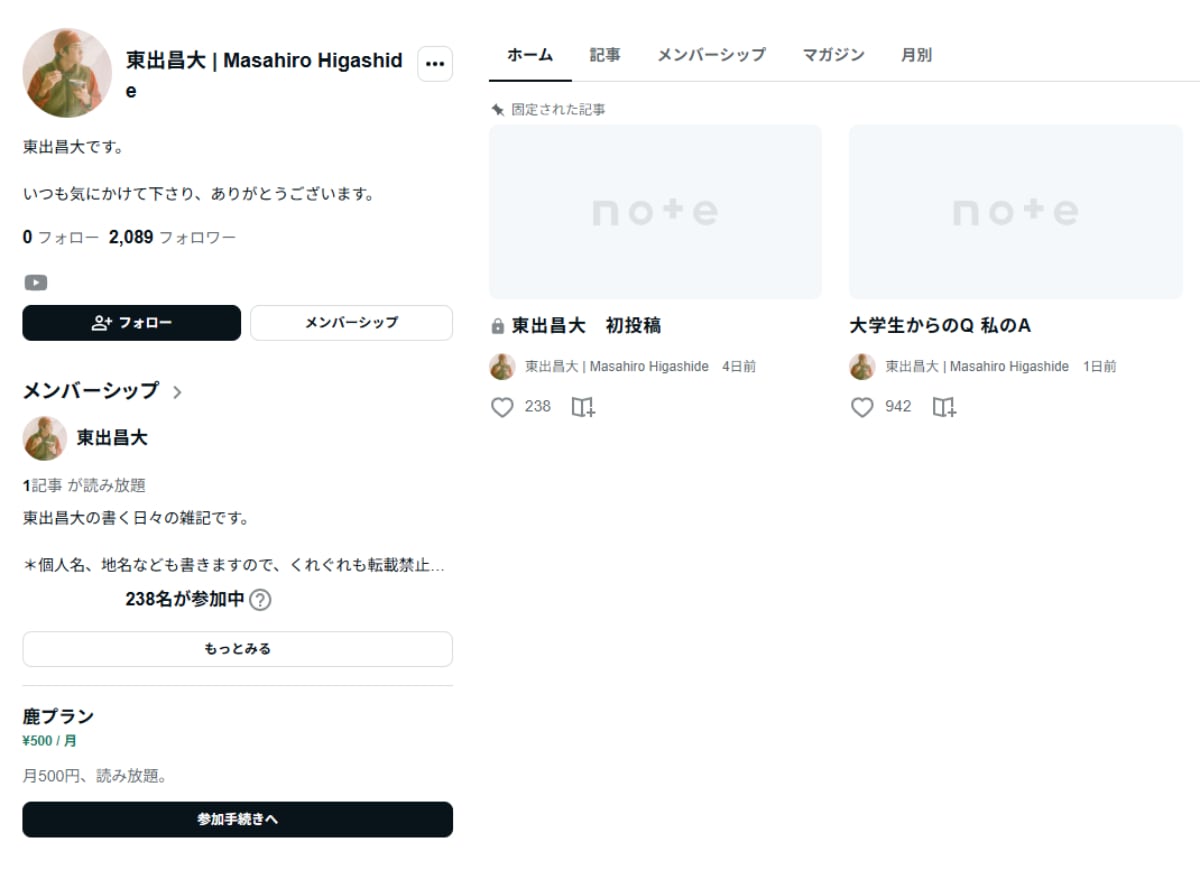1200x870 pixels.
Task: Click the author avatar under 大学生からのQ 私のA
Action: click(862, 367)
